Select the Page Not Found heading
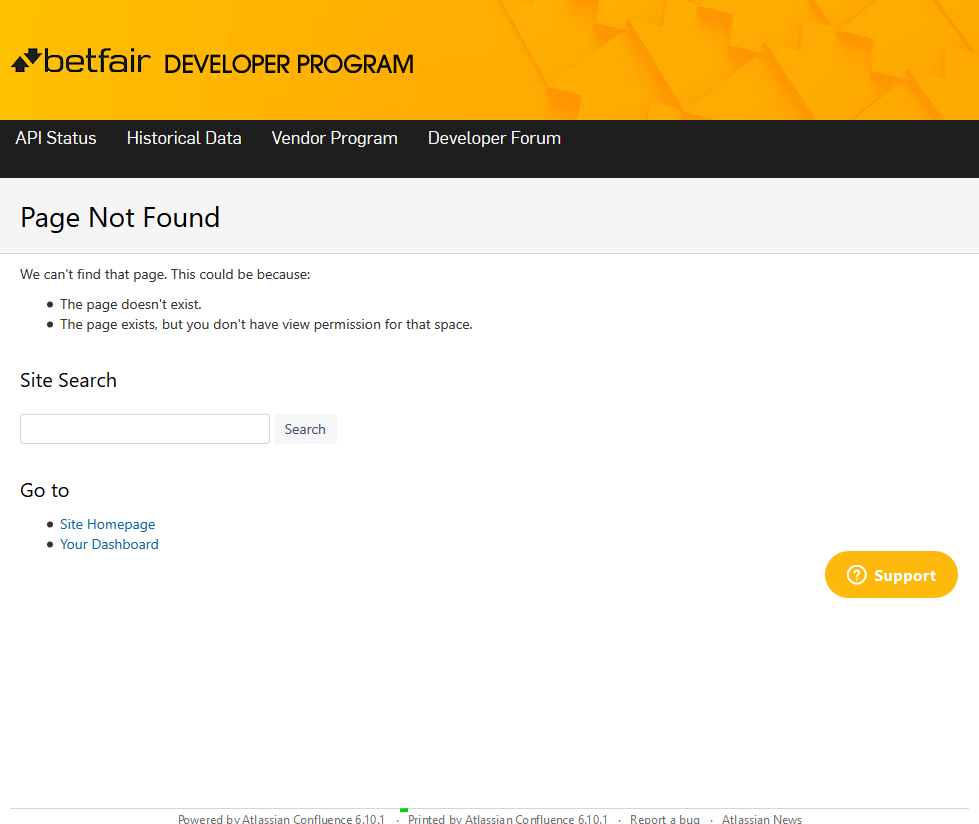The height and width of the screenshot is (824, 979). pyautogui.click(x=120, y=217)
